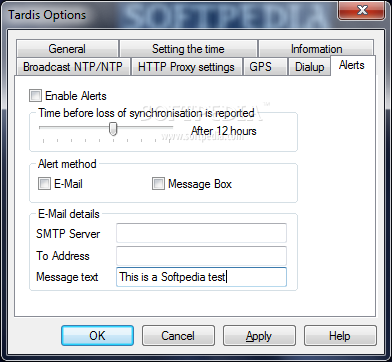Click the 'SMTP Server' label
Image resolution: width=392 pixels, height=362 pixels.
68,234
